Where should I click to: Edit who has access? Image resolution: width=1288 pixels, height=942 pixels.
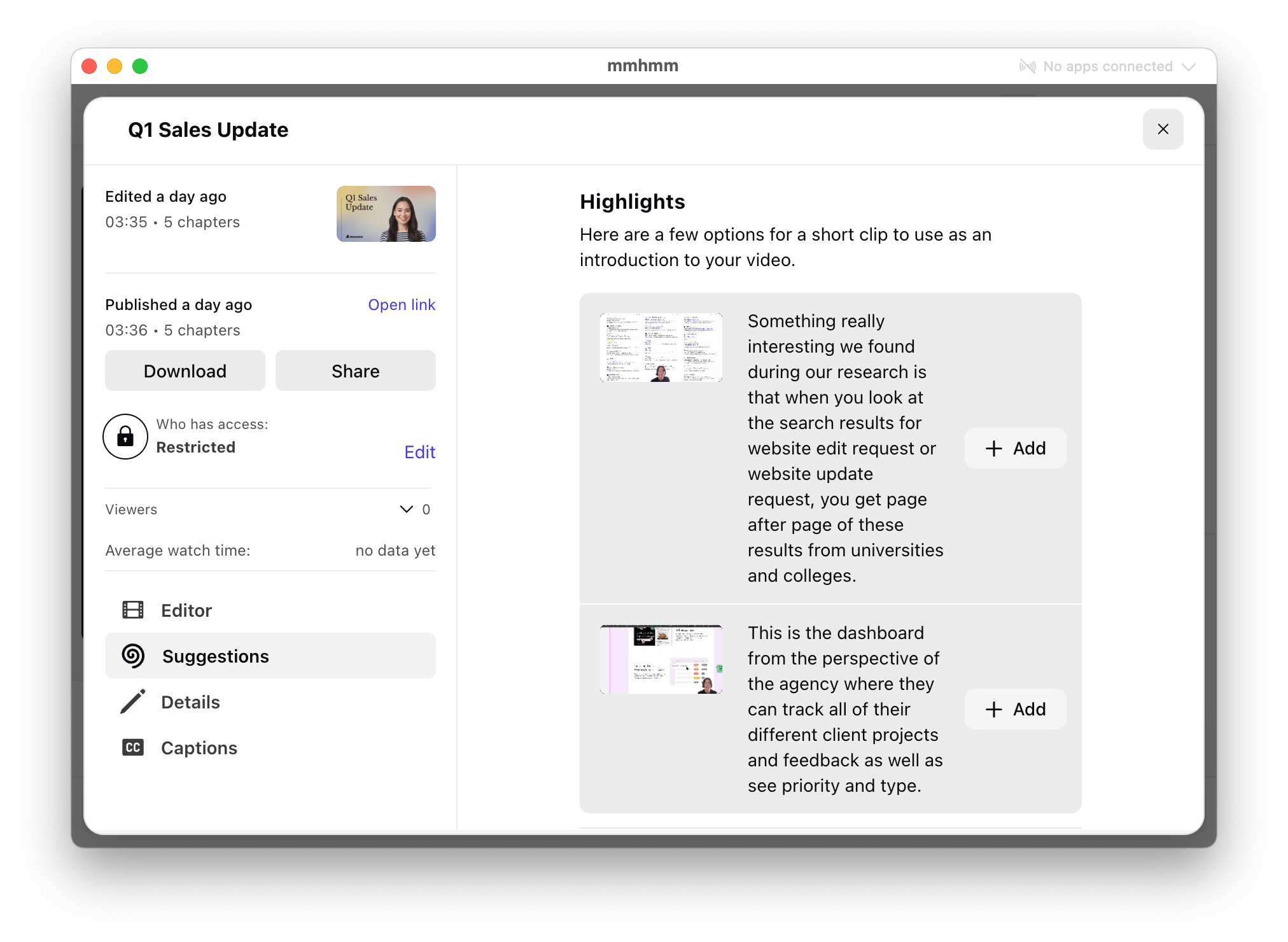419,452
